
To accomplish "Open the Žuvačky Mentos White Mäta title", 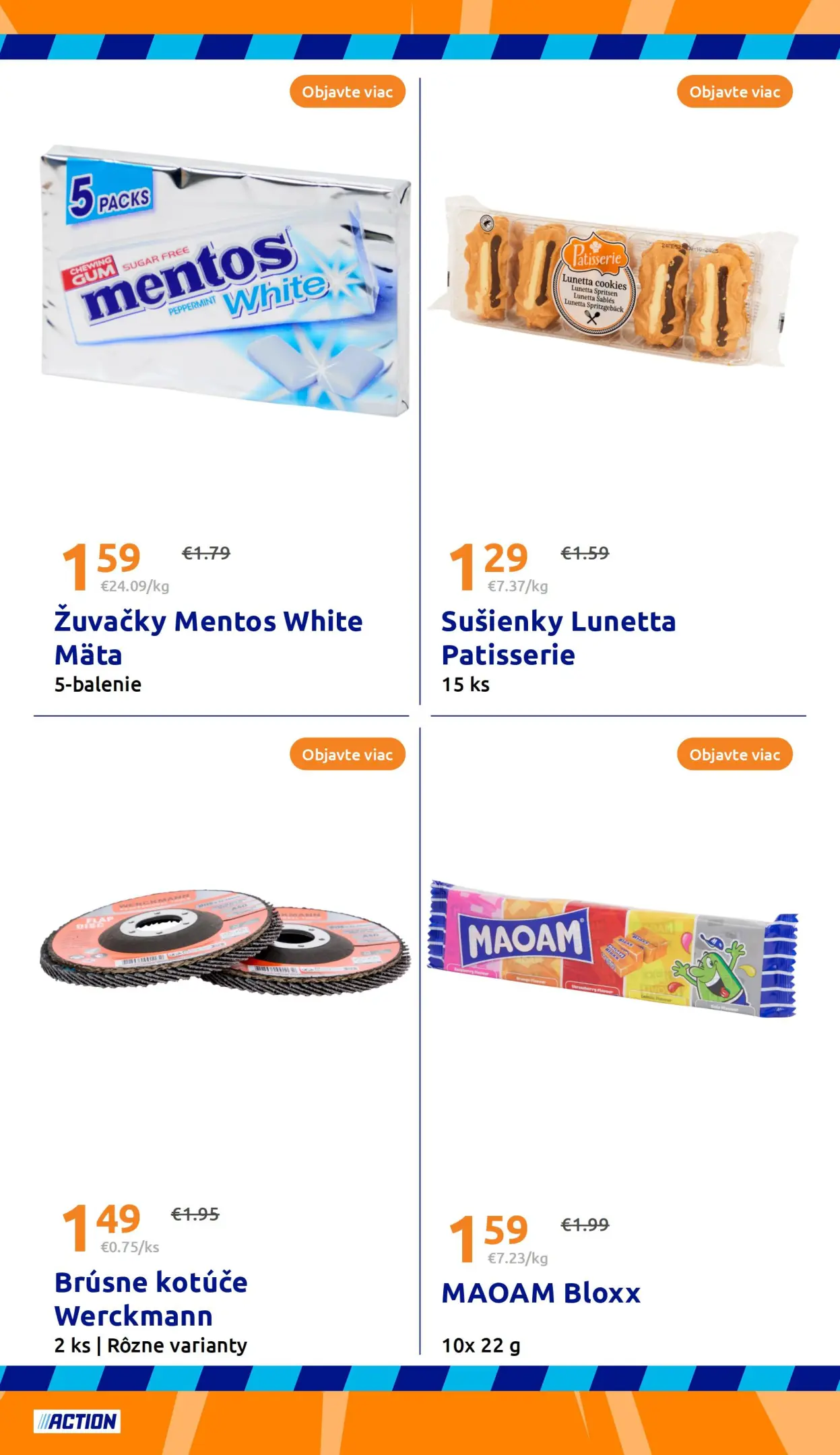I will [x=208, y=637].
